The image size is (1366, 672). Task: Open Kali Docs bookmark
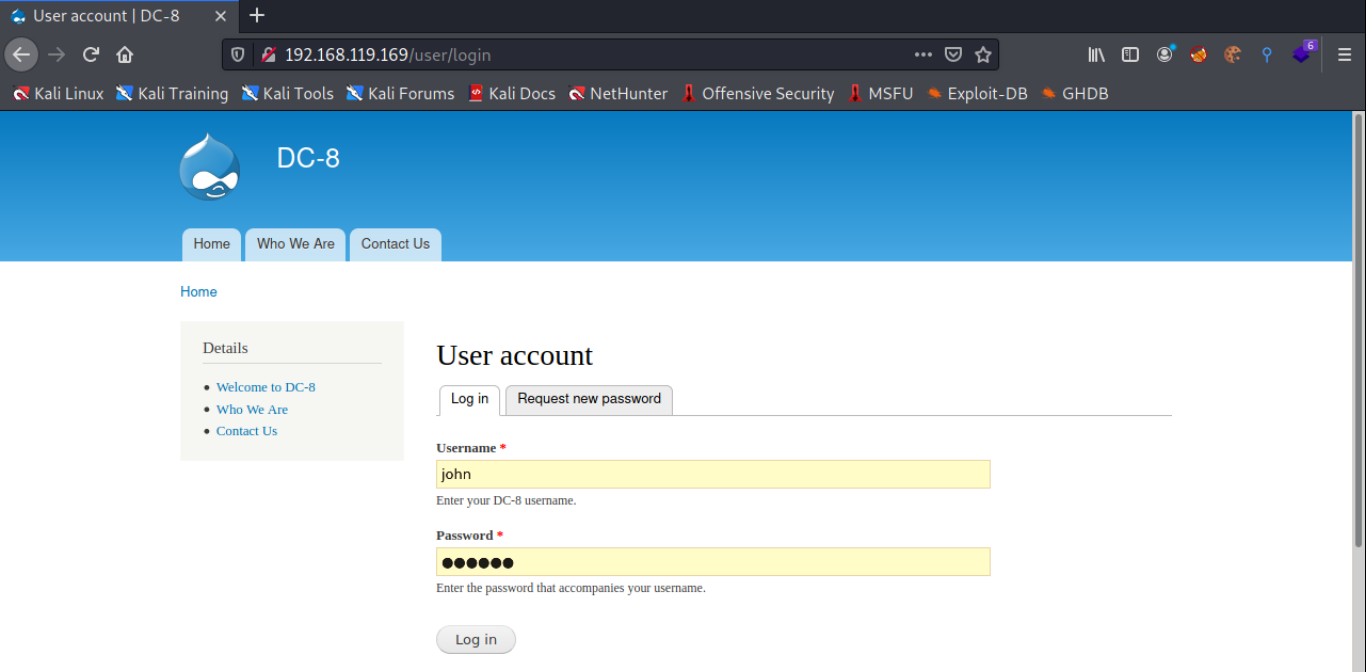(x=511, y=93)
